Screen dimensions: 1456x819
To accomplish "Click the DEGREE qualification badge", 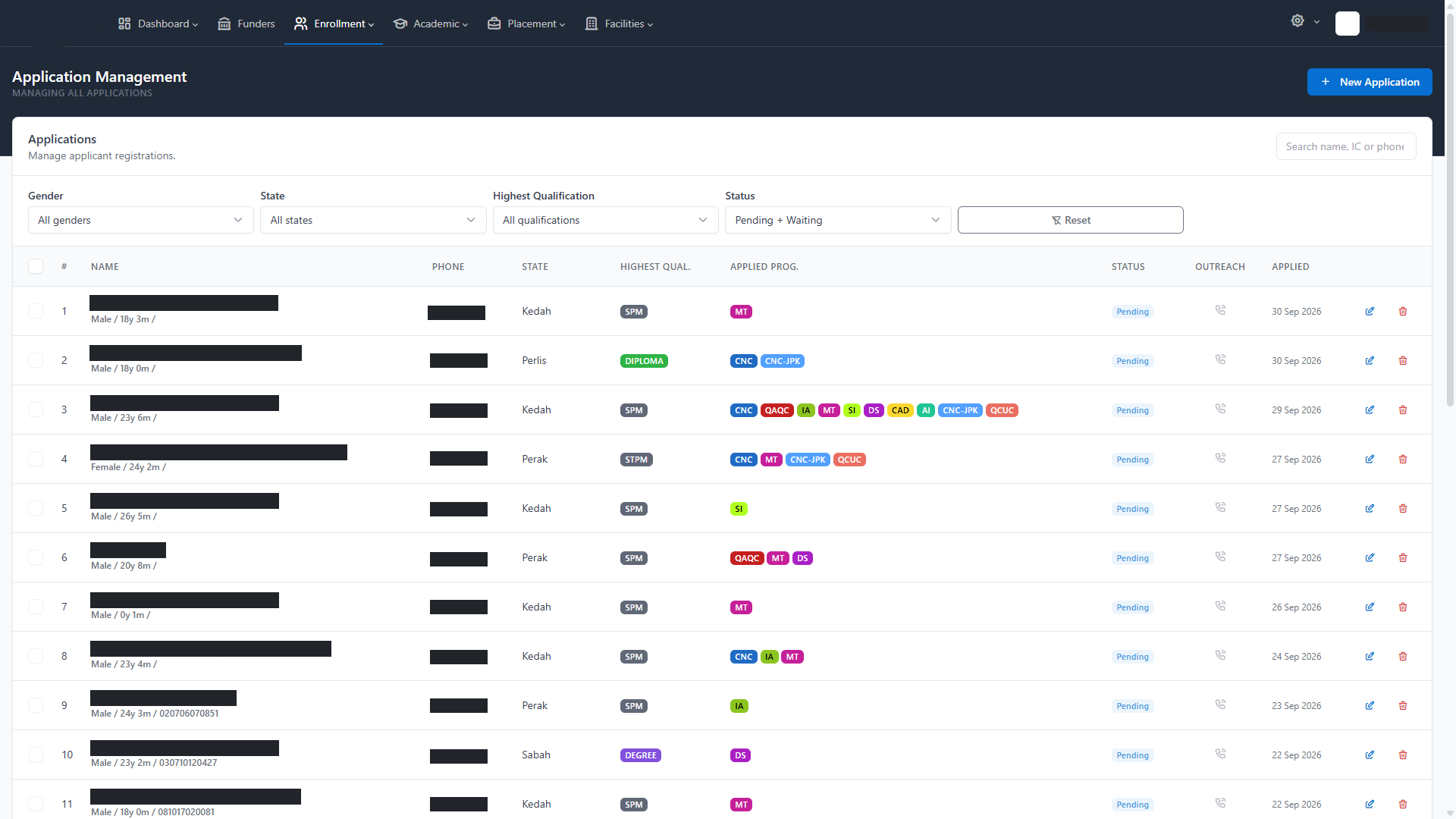I will [640, 755].
